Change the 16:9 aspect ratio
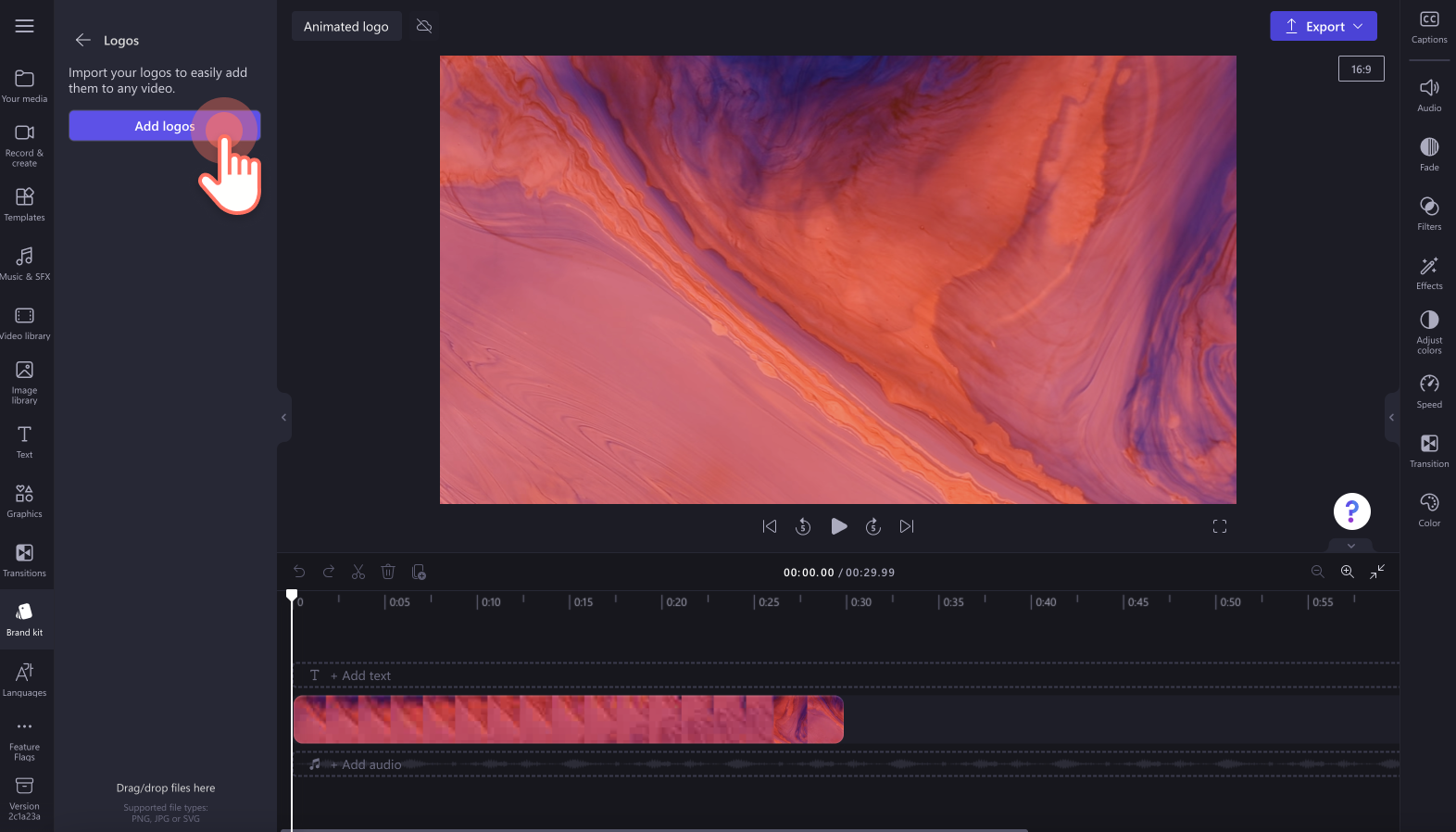 1361,69
